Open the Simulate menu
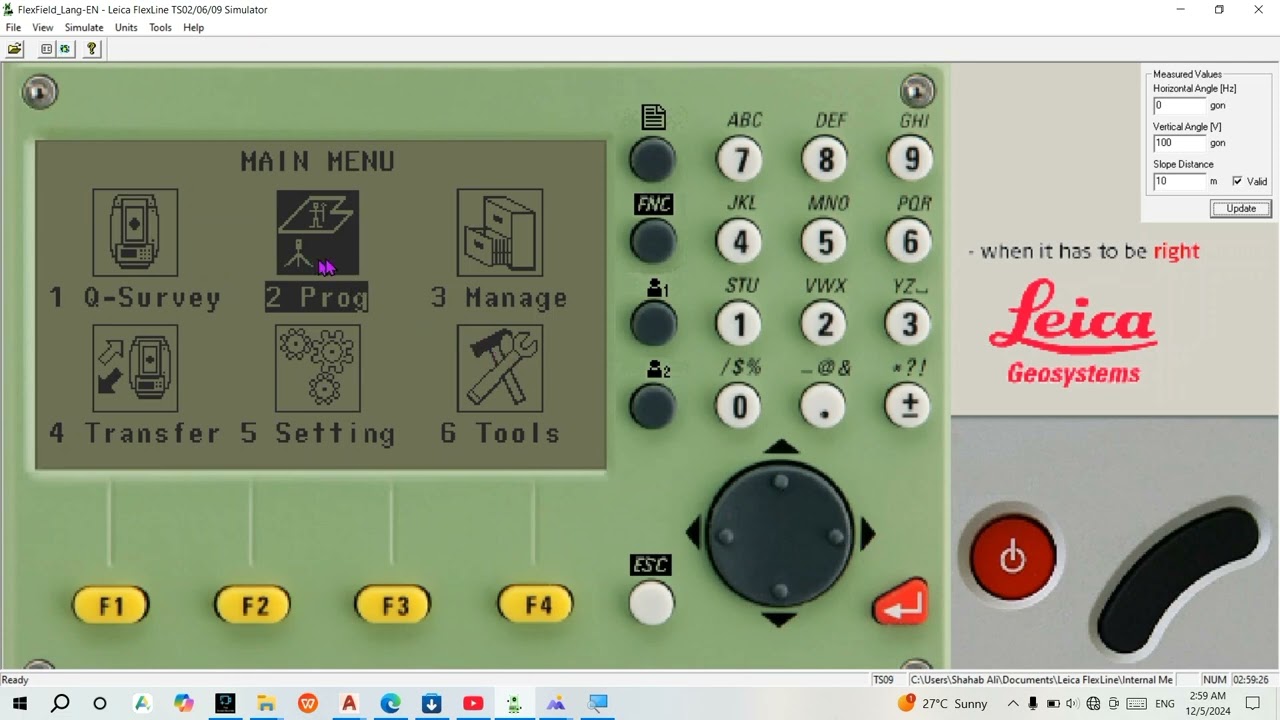The width and height of the screenshot is (1280, 720). (84, 27)
